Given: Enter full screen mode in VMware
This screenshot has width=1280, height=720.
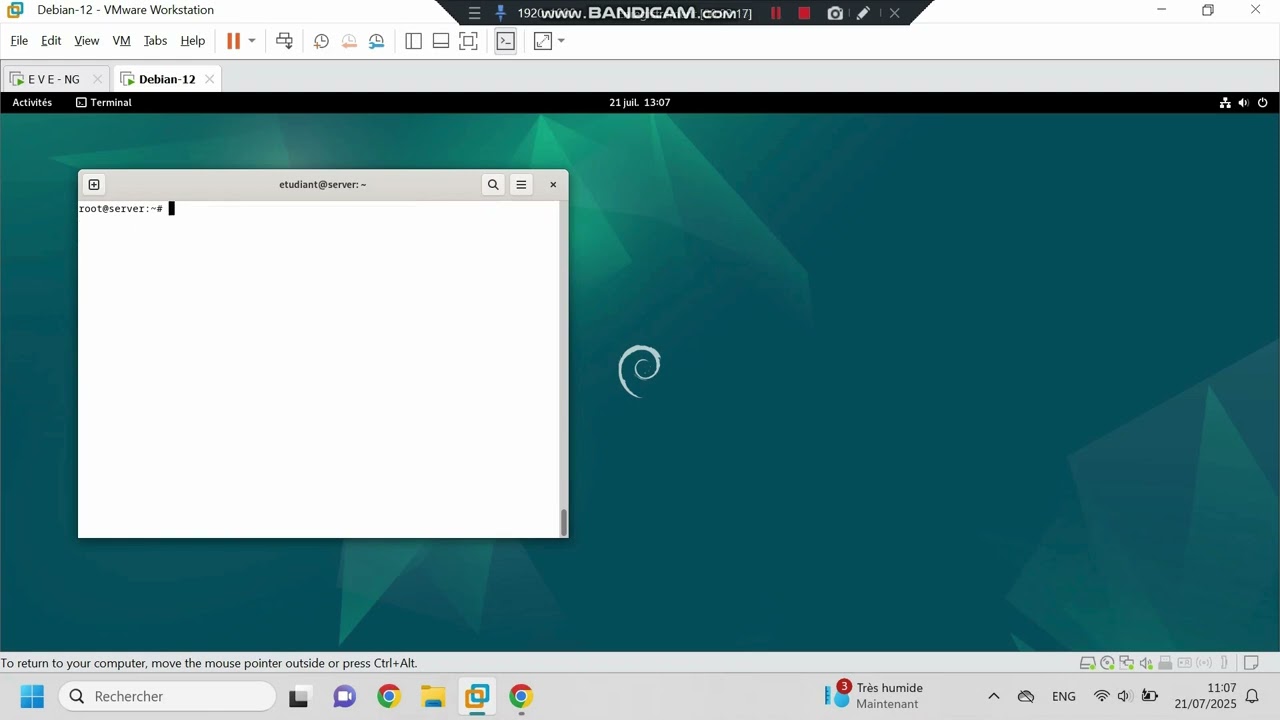Looking at the screenshot, I should pyautogui.click(x=468, y=41).
